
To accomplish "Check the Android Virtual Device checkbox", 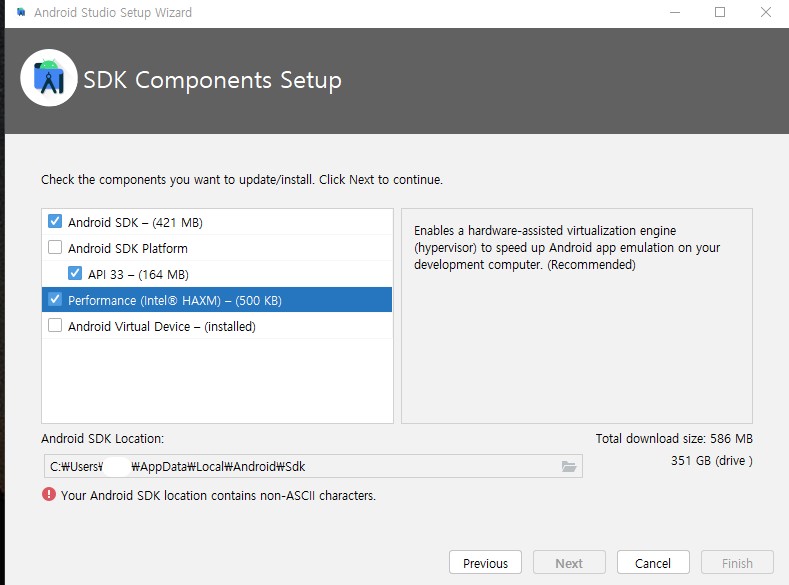I will tap(55, 325).
